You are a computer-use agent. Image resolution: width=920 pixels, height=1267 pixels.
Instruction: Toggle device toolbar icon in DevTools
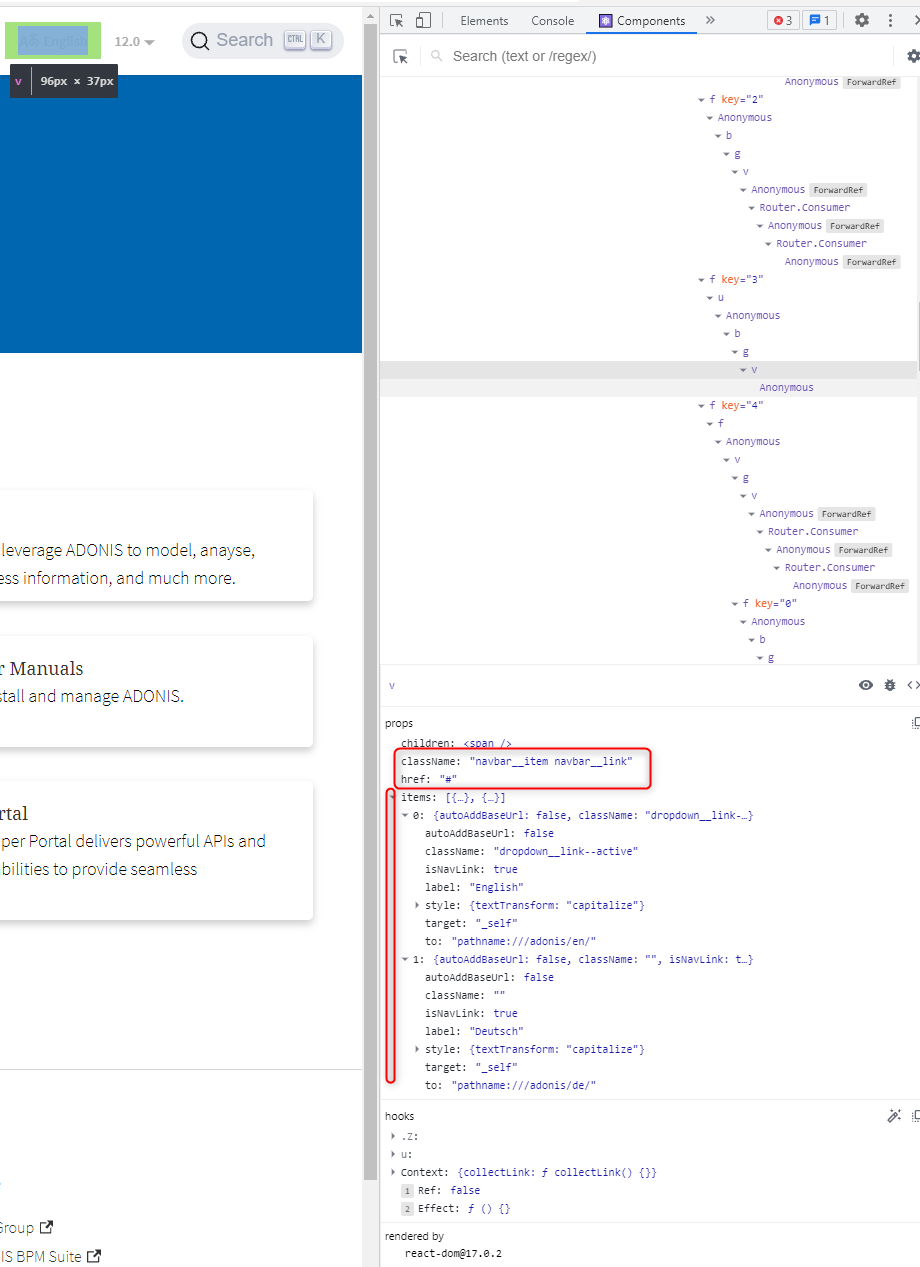coord(423,20)
